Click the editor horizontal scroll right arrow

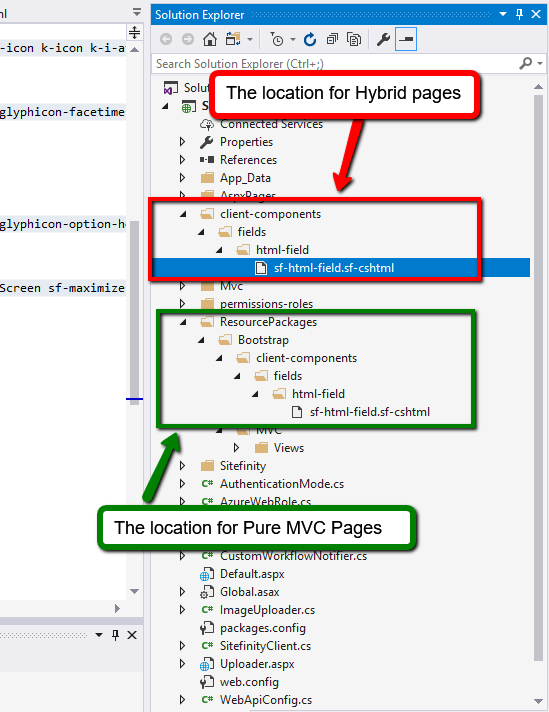[x=118, y=608]
